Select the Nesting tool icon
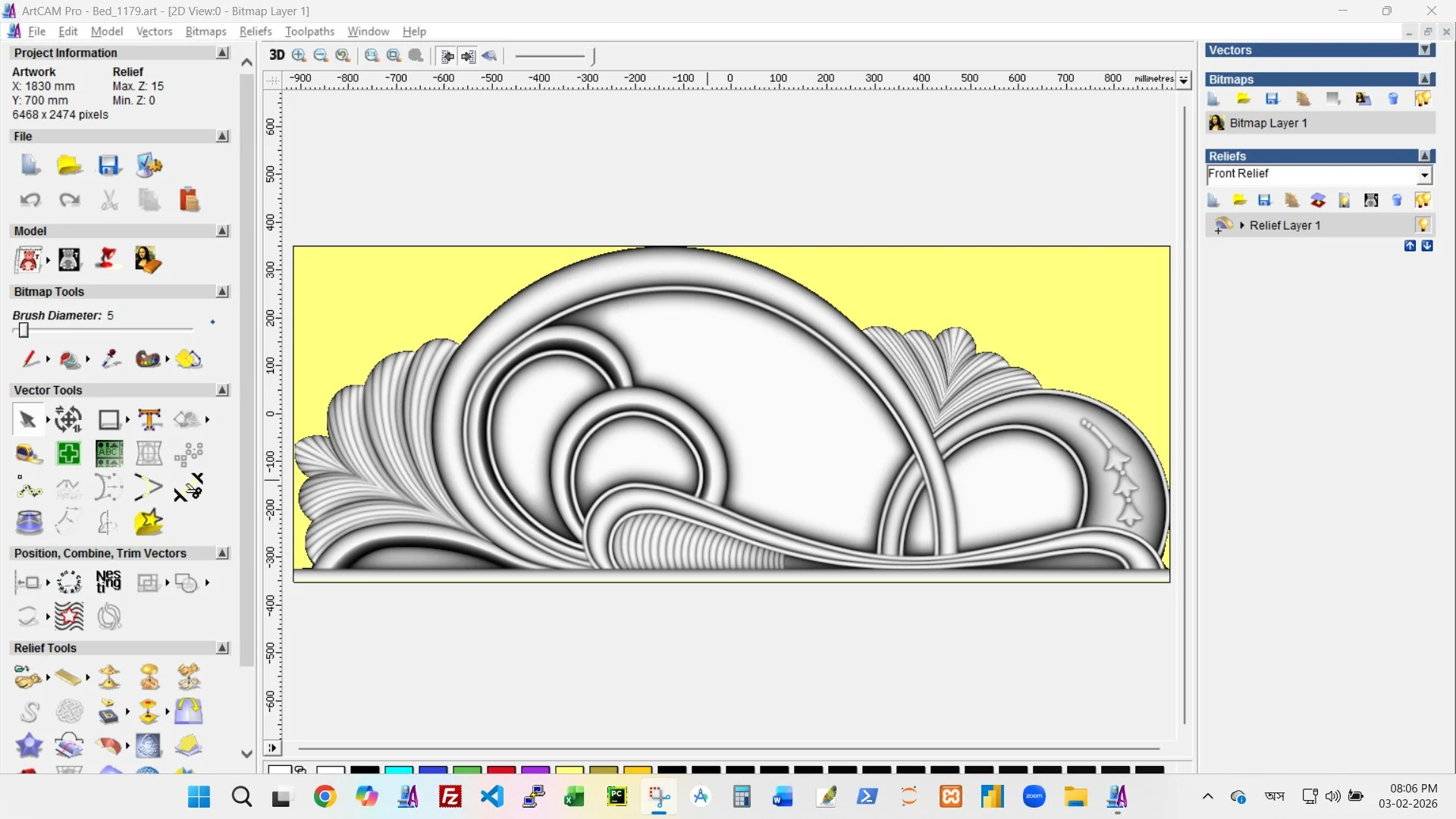Image resolution: width=1456 pixels, height=819 pixels. click(x=108, y=582)
